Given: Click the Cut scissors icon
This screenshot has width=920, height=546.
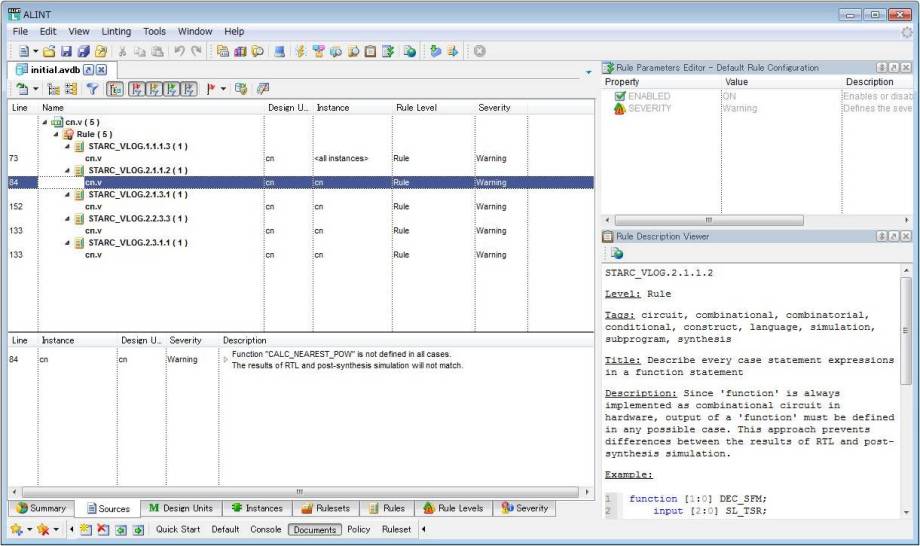Looking at the screenshot, I should [x=123, y=52].
